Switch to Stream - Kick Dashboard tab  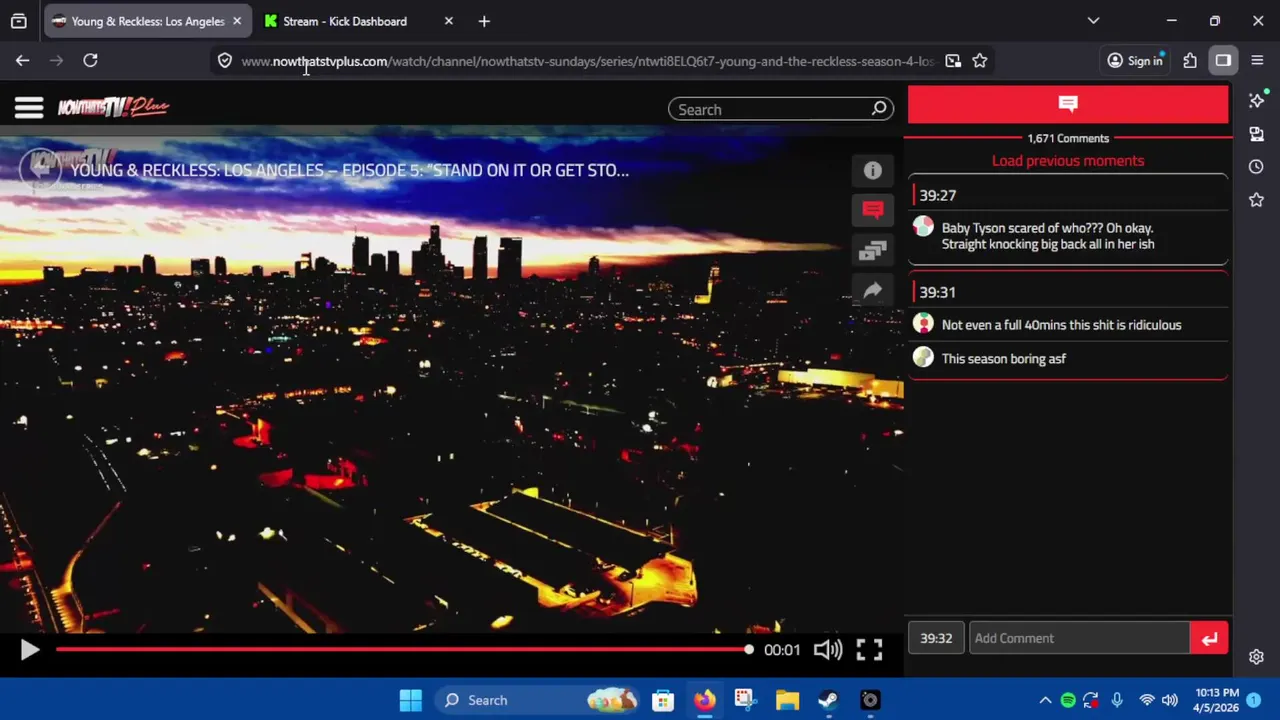[x=345, y=21]
